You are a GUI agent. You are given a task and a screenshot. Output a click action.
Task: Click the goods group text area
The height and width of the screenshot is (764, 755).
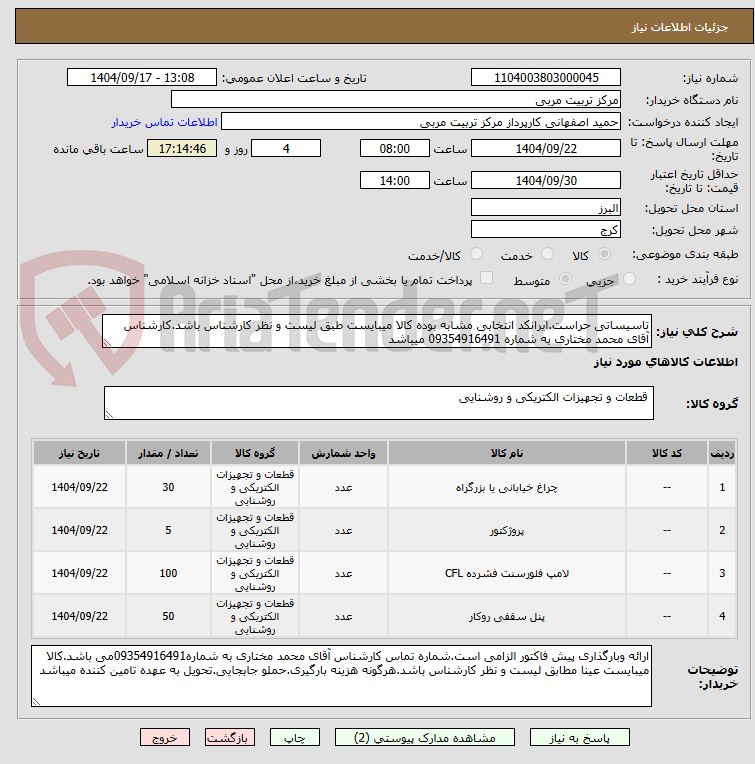click(378, 403)
